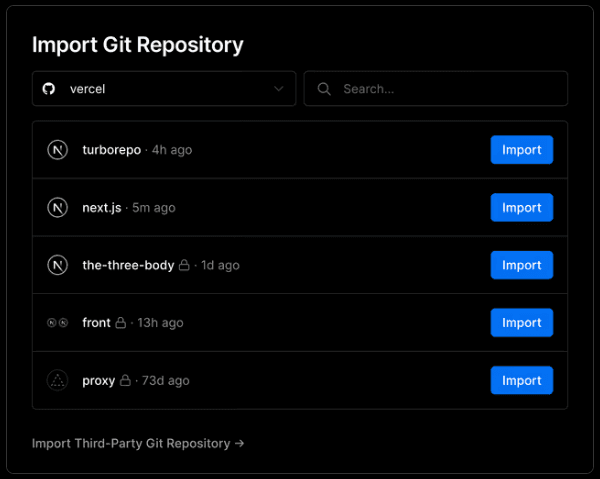Select the turborepo repository name
Image resolution: width=600 pixels, height=479 pixels.
pos(112,150)
